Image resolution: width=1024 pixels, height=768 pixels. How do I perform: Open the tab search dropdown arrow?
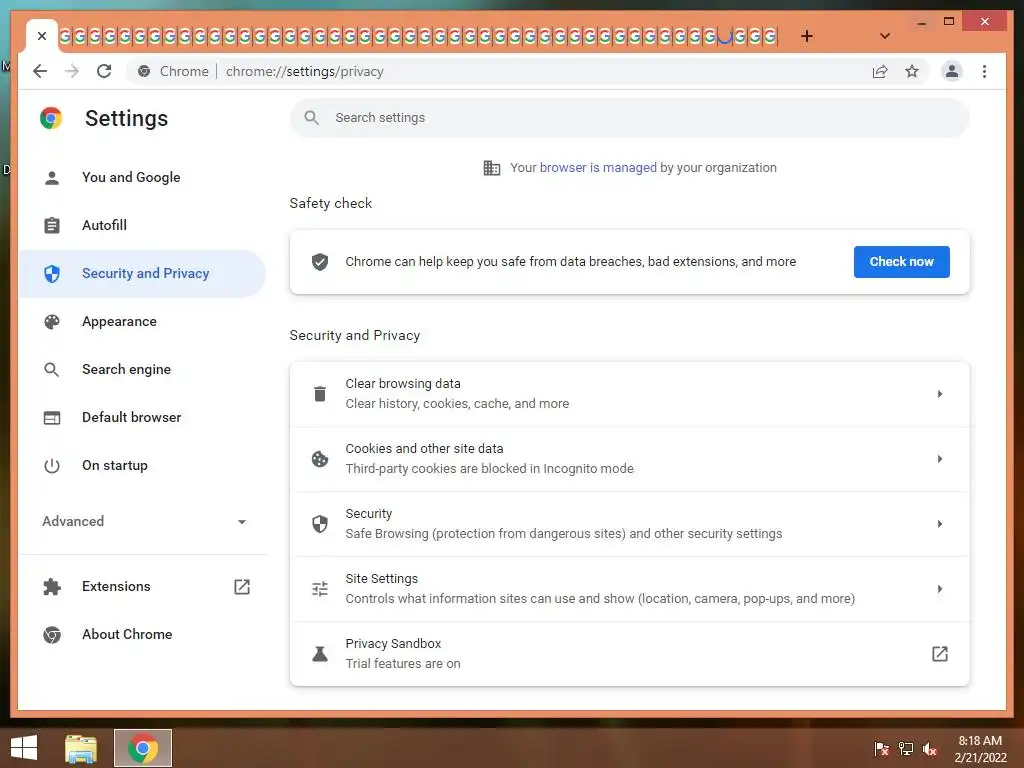(885, 36)
